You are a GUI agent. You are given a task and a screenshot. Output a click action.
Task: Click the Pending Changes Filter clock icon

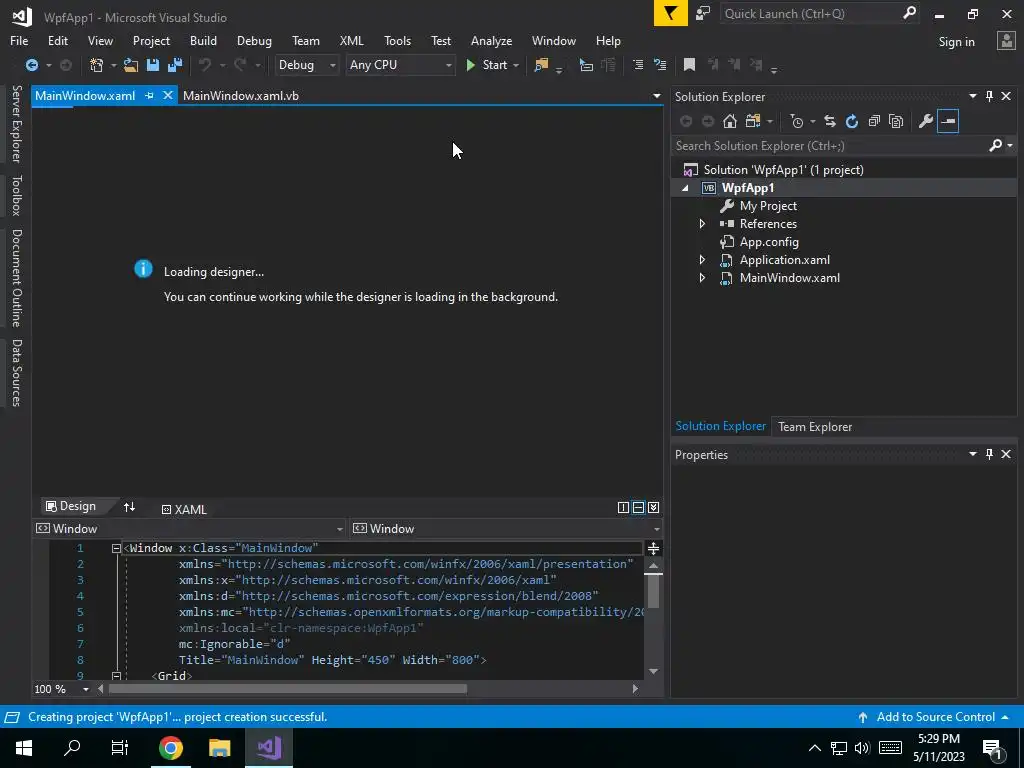click(797, 121)
